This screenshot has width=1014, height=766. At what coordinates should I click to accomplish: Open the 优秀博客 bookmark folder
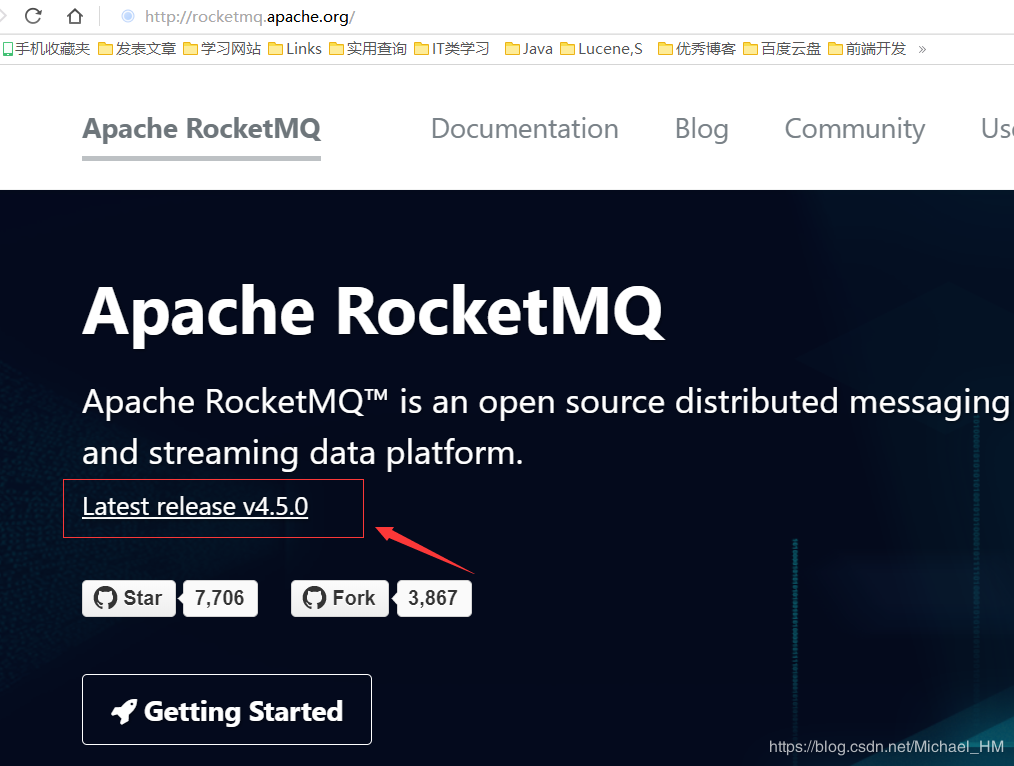[696, 49]
